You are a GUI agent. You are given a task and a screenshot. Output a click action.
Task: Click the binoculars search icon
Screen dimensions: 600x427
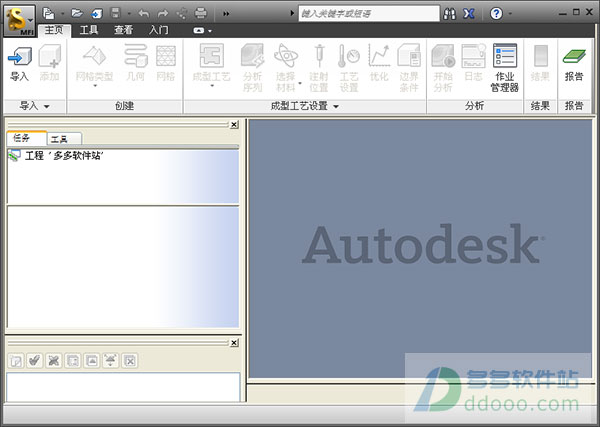449,14
